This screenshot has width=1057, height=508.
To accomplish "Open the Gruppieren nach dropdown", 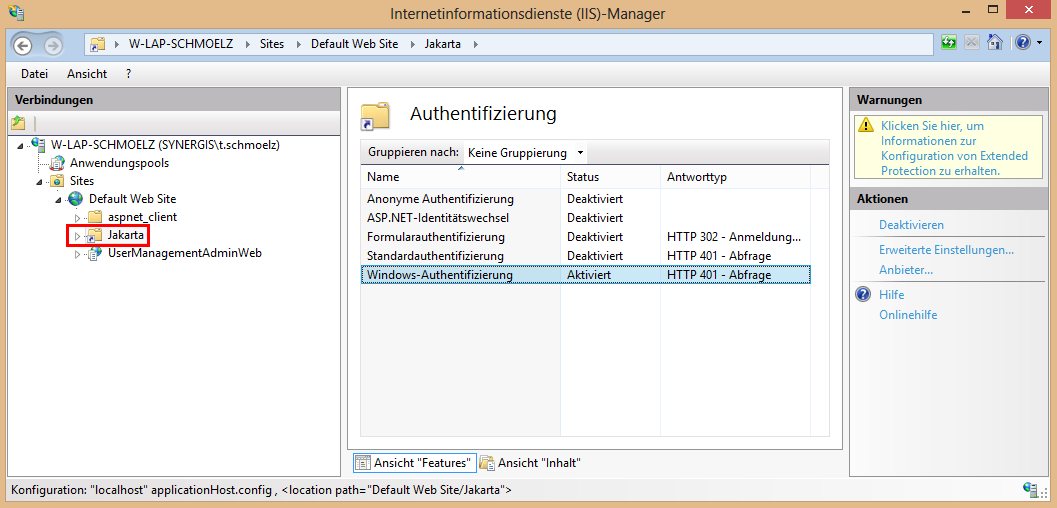I will tap(525, 153).
